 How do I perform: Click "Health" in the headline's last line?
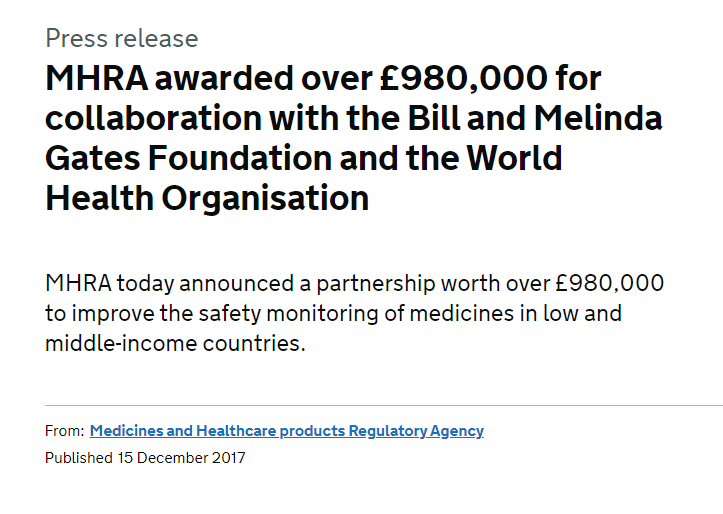[99, 198]
